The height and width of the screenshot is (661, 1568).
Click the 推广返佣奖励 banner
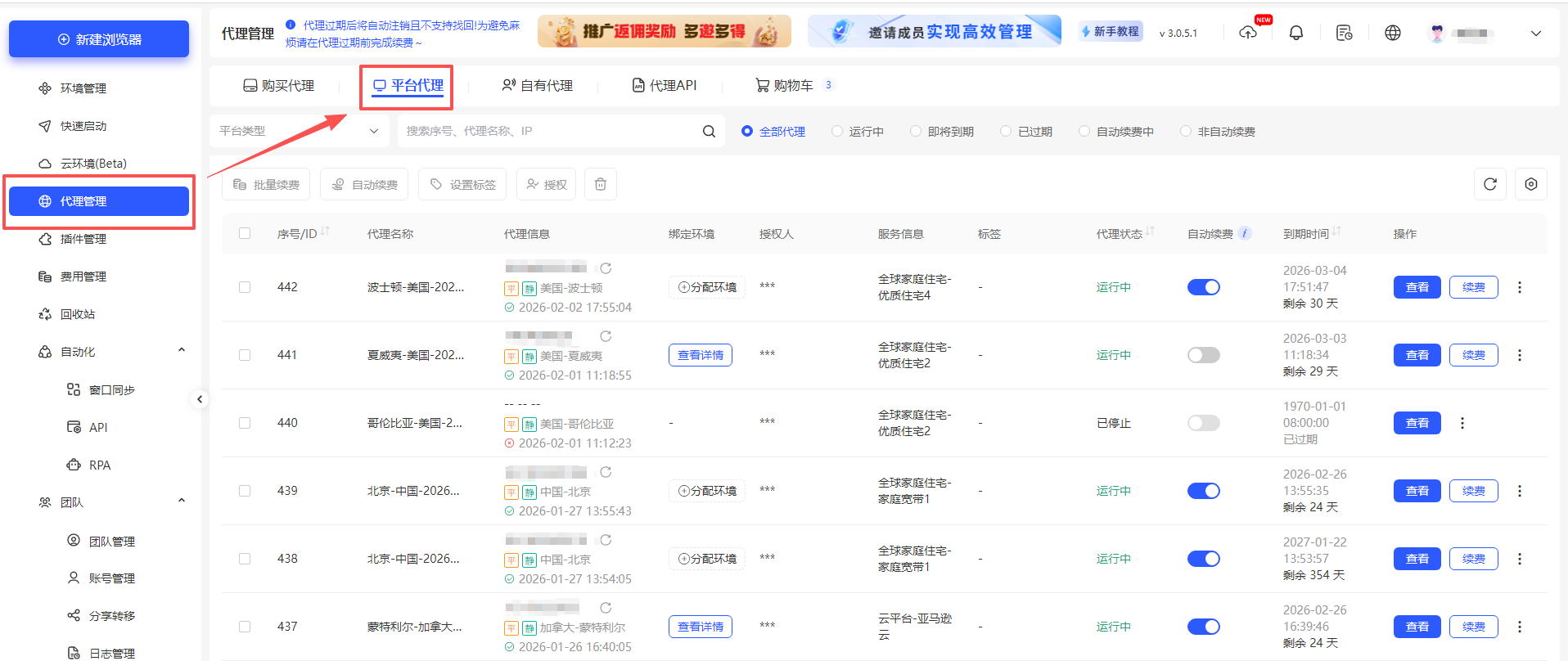point(665,31)
